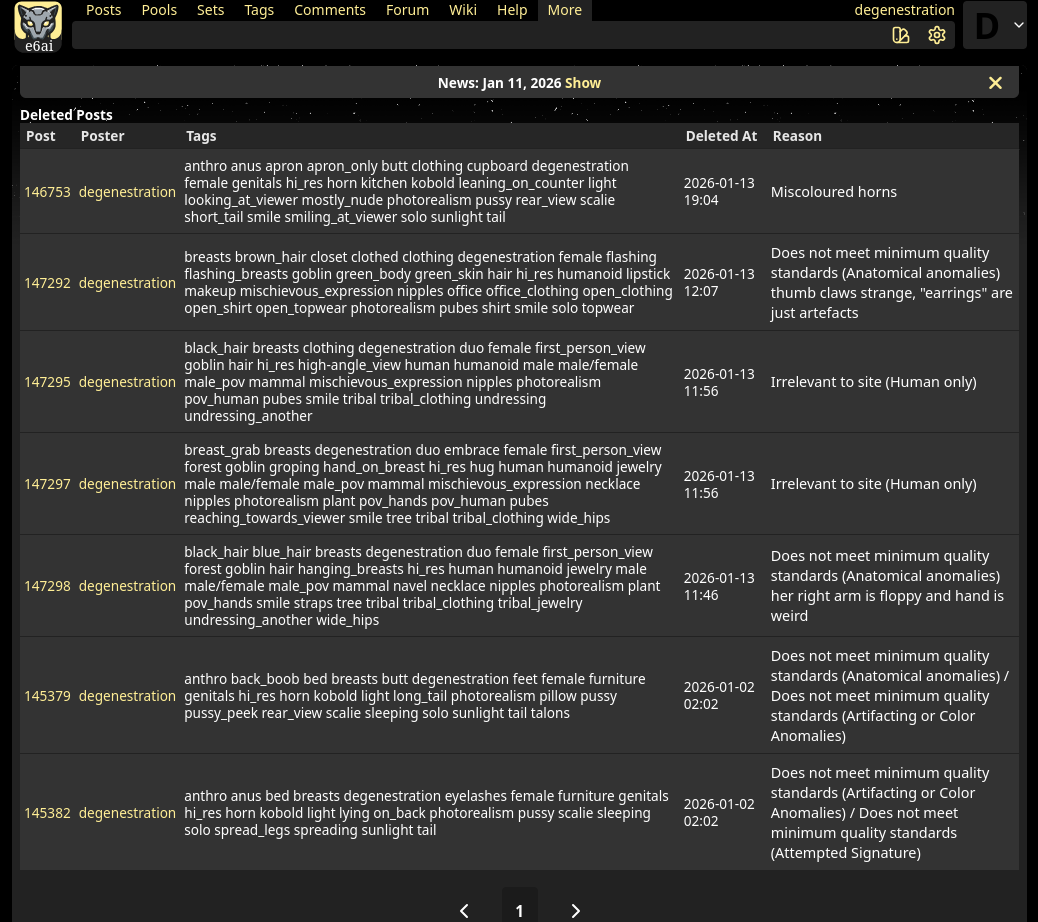Screen dimensions: 1038x922
Task: Click the Tags column header
Action: [x=201, y=136]
